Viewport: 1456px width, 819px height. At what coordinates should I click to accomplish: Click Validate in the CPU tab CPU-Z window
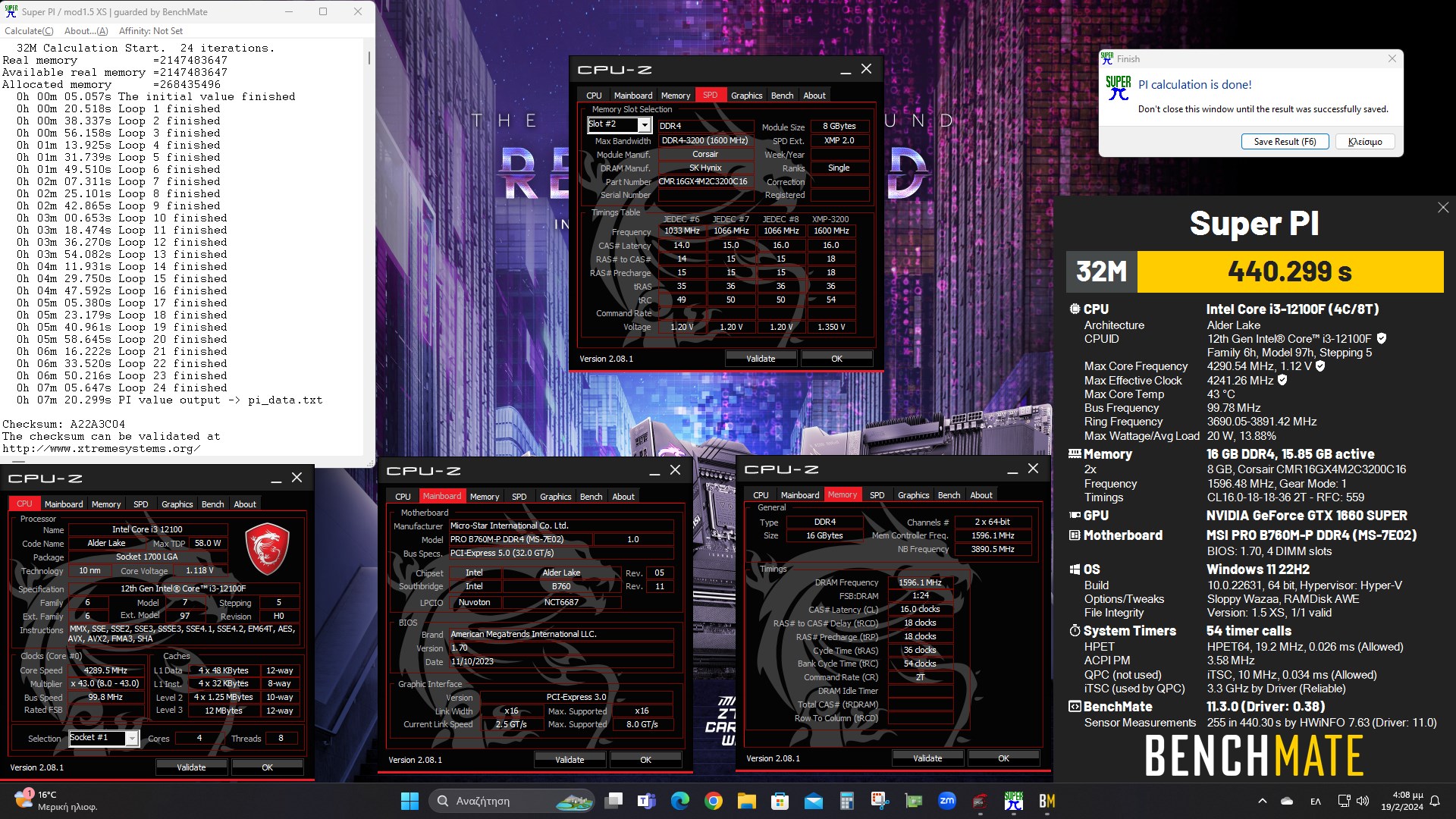pos(191,767)
